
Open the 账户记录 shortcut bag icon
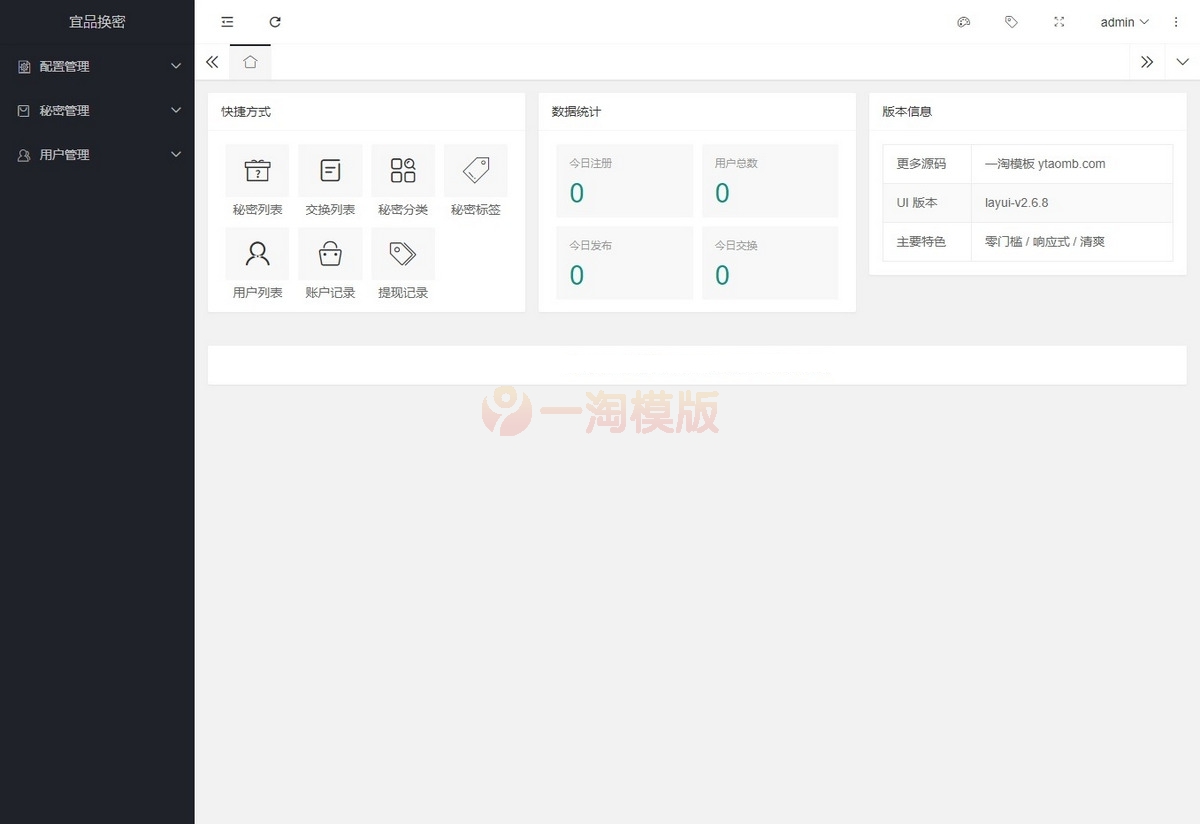[330, 254]
